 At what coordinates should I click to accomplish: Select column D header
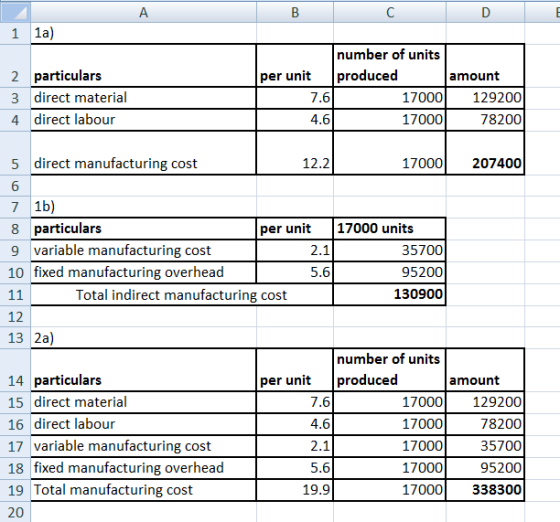click(x=485, y=12)
